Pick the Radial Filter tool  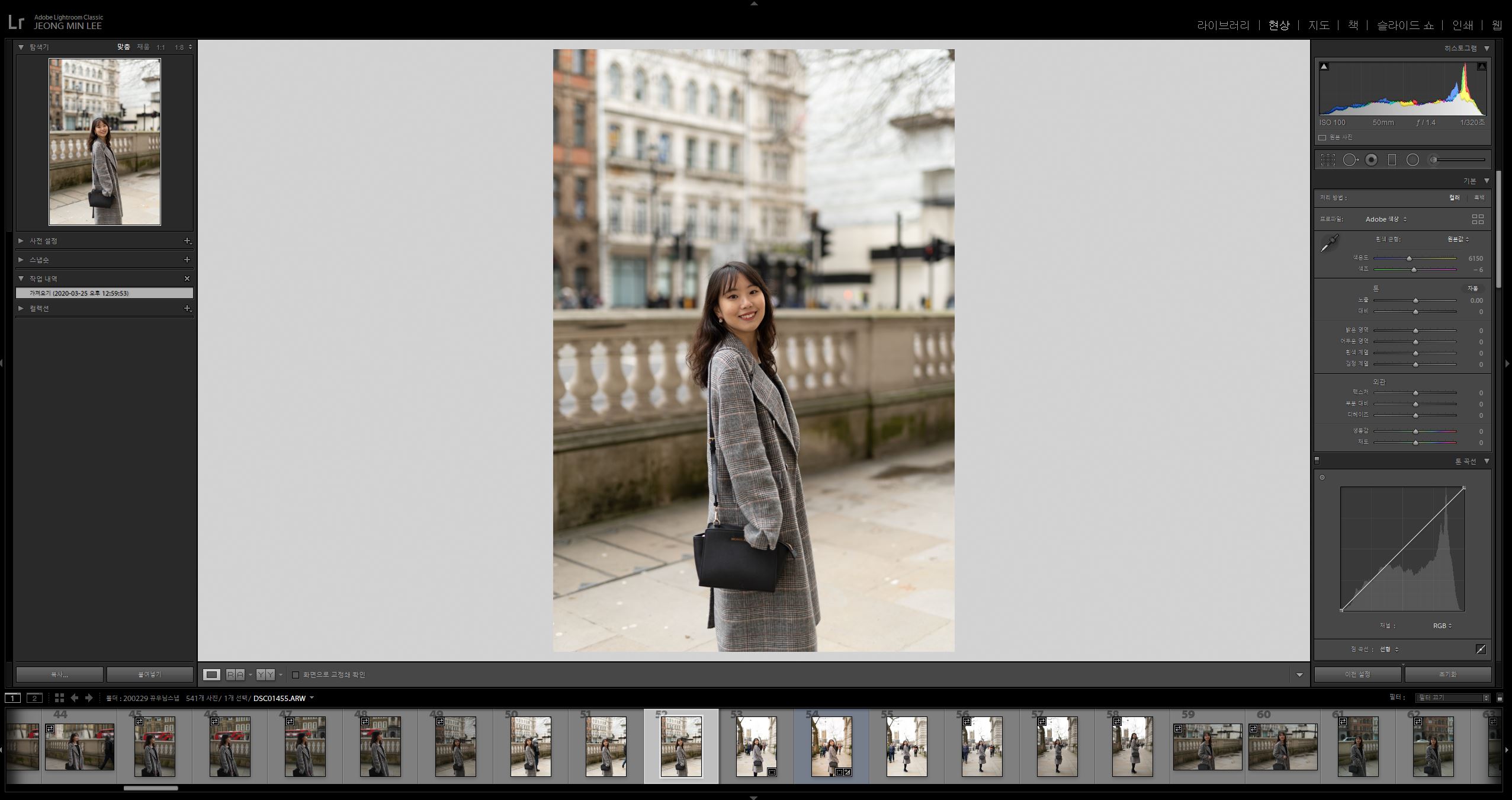pos(1413,160)
